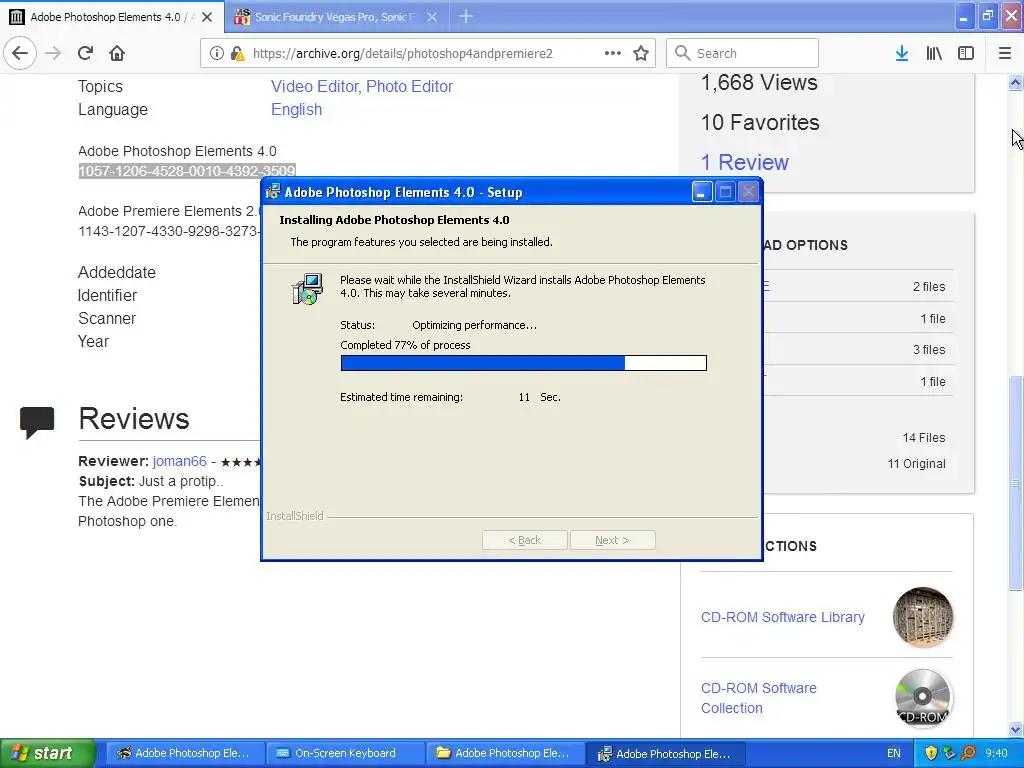The image size is (1024, 768).
Task: Click the 11 Original files entry
Action: (x=916, y=464)
